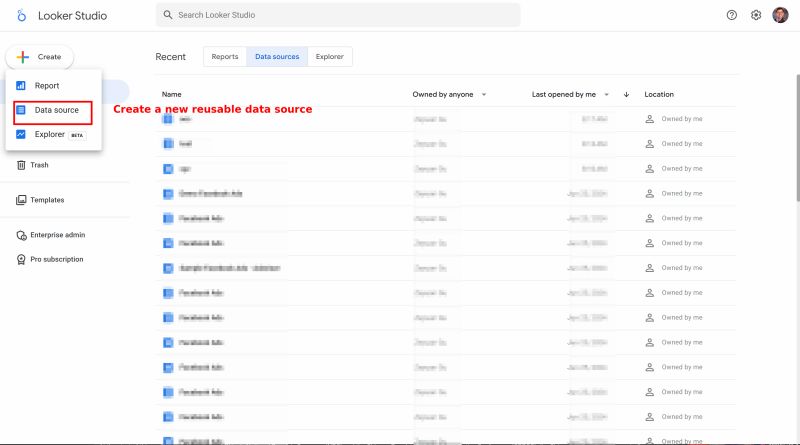Click the Enterprise admin icon
The height and width of the screenshot is (445, 800).
21,235
